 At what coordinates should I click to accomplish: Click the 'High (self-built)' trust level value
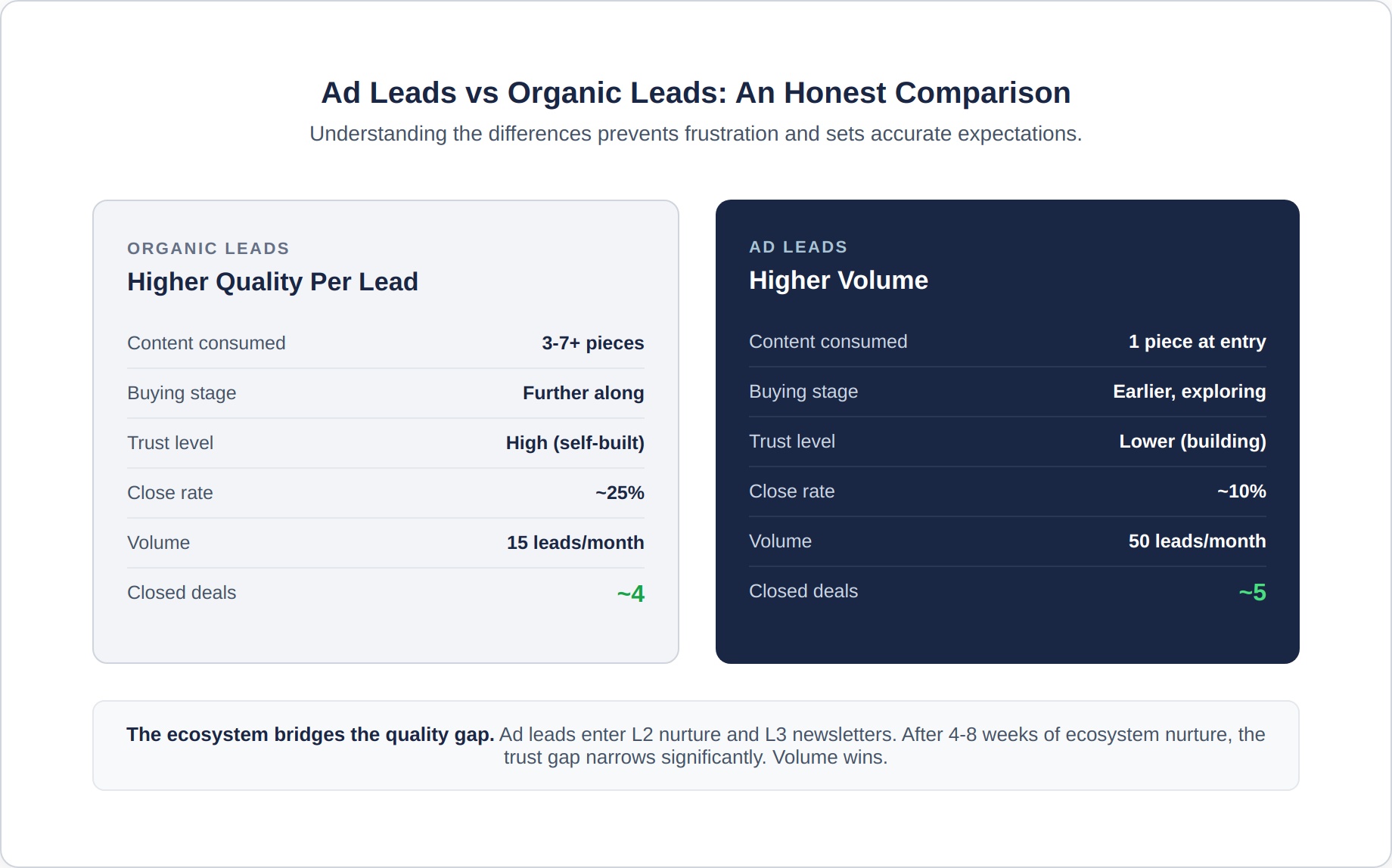click(574, 443)
